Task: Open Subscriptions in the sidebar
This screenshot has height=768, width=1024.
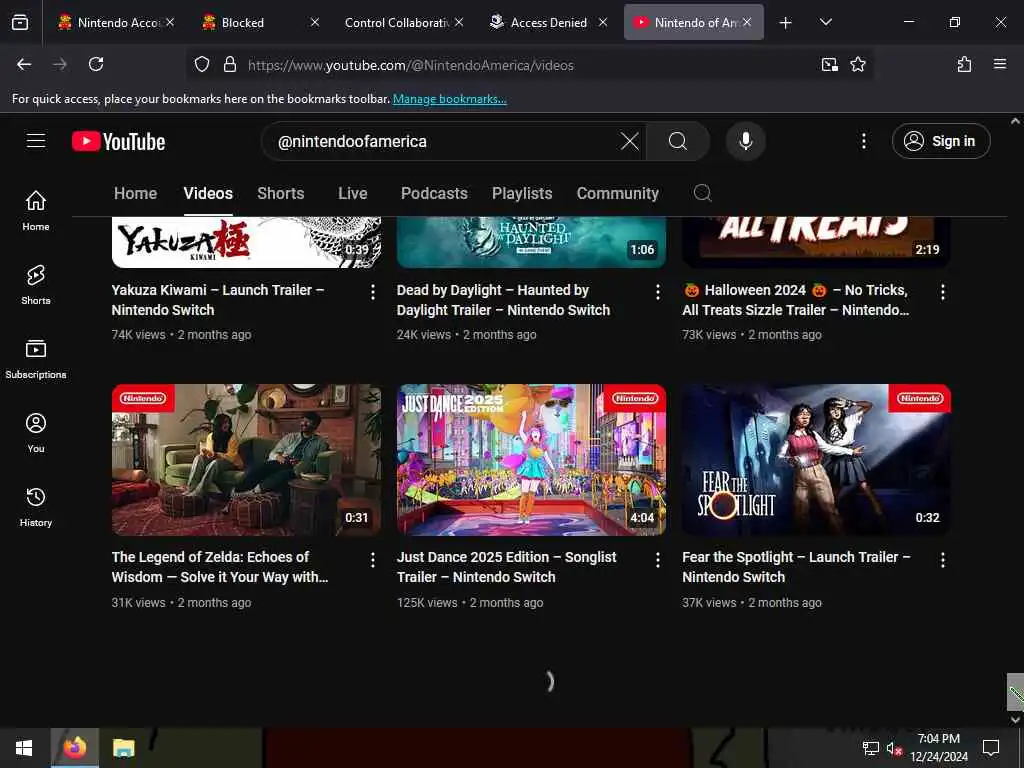Action: (x=36, y=359)
